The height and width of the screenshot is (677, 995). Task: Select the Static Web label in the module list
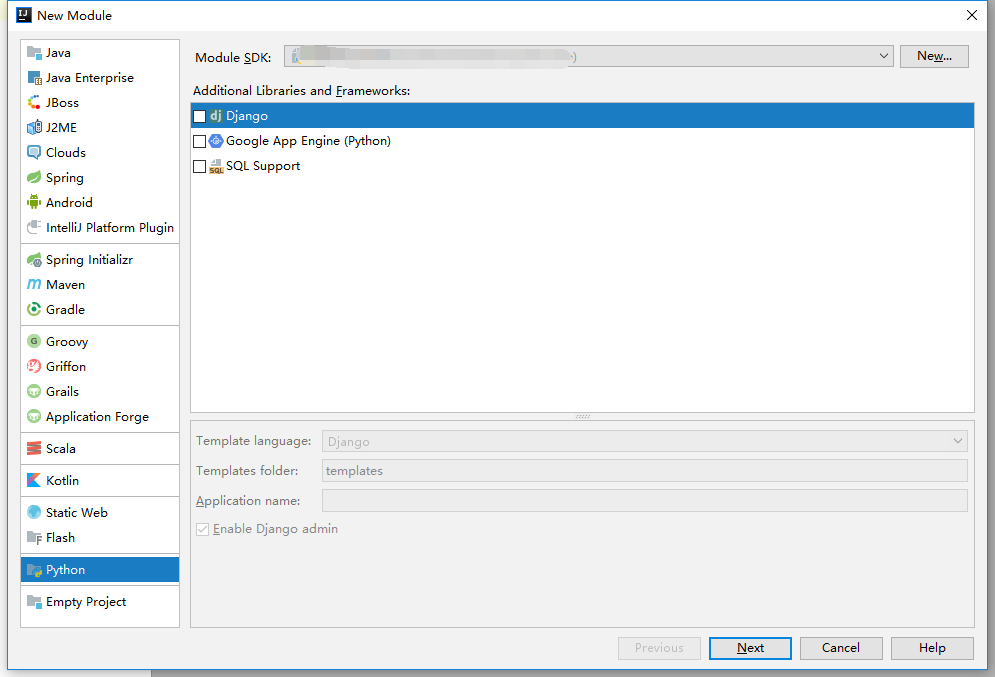tap(77, 512)
